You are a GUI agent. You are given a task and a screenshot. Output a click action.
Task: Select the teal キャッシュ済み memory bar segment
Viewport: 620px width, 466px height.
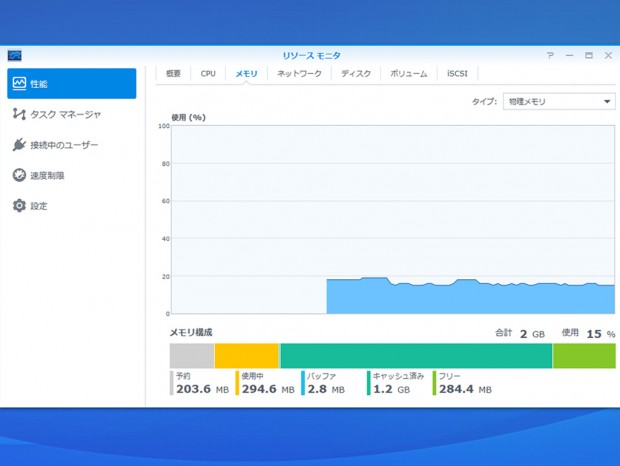pyautogui.click(x=416, y=356)
